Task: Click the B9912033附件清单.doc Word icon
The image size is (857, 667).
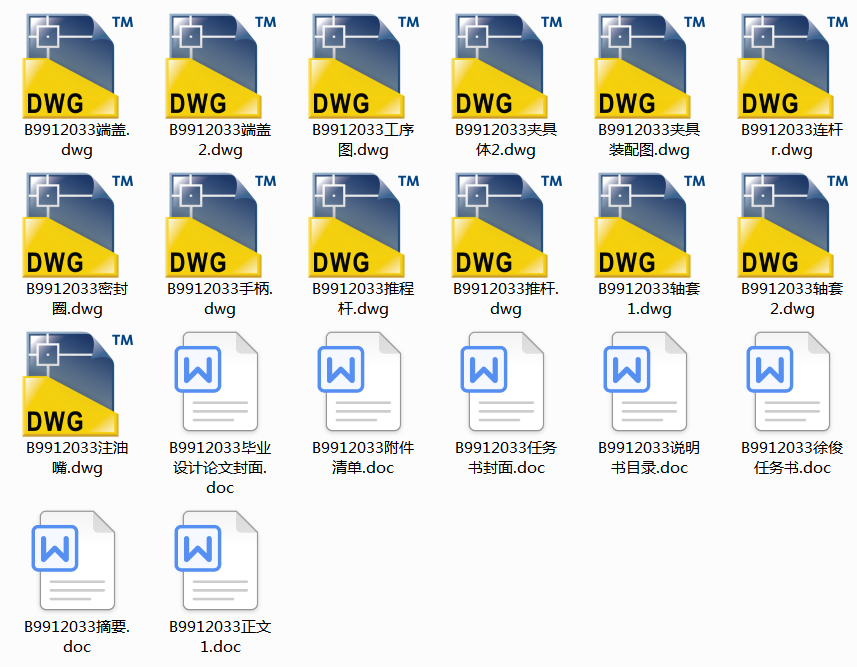Action: (360, 382)
